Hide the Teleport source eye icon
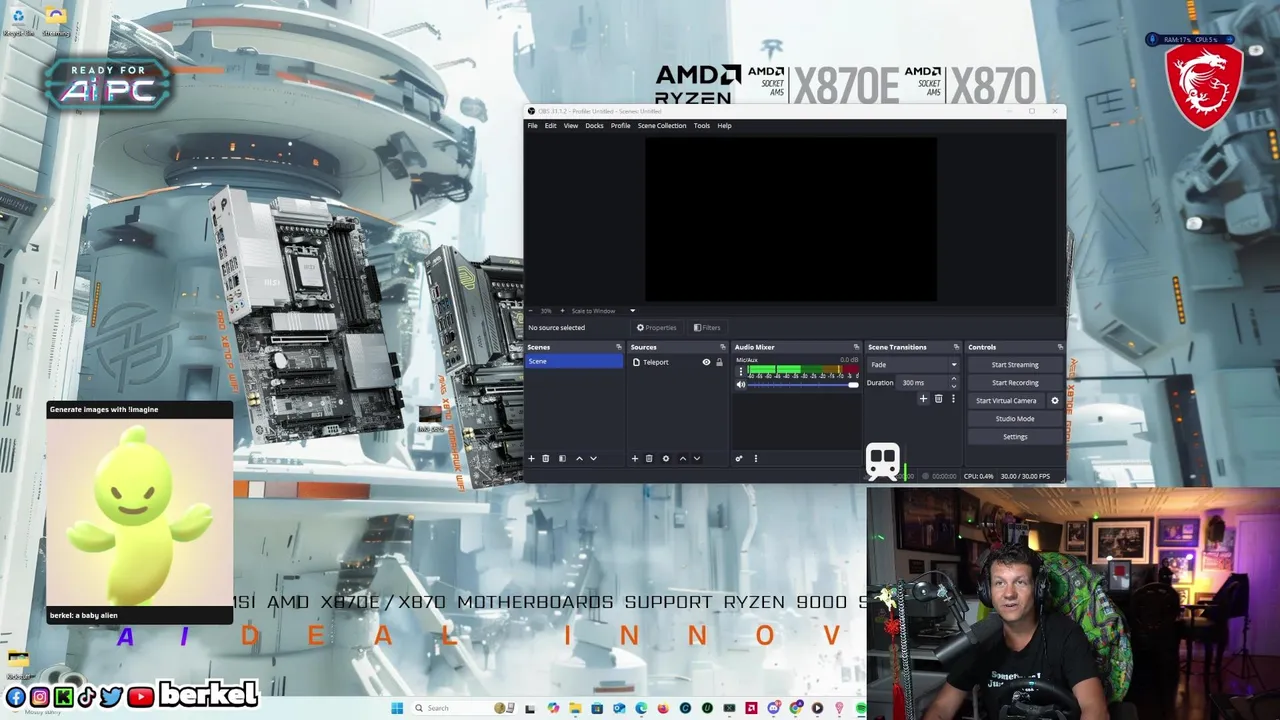1280x720 pixels. (x=706, y=362)
